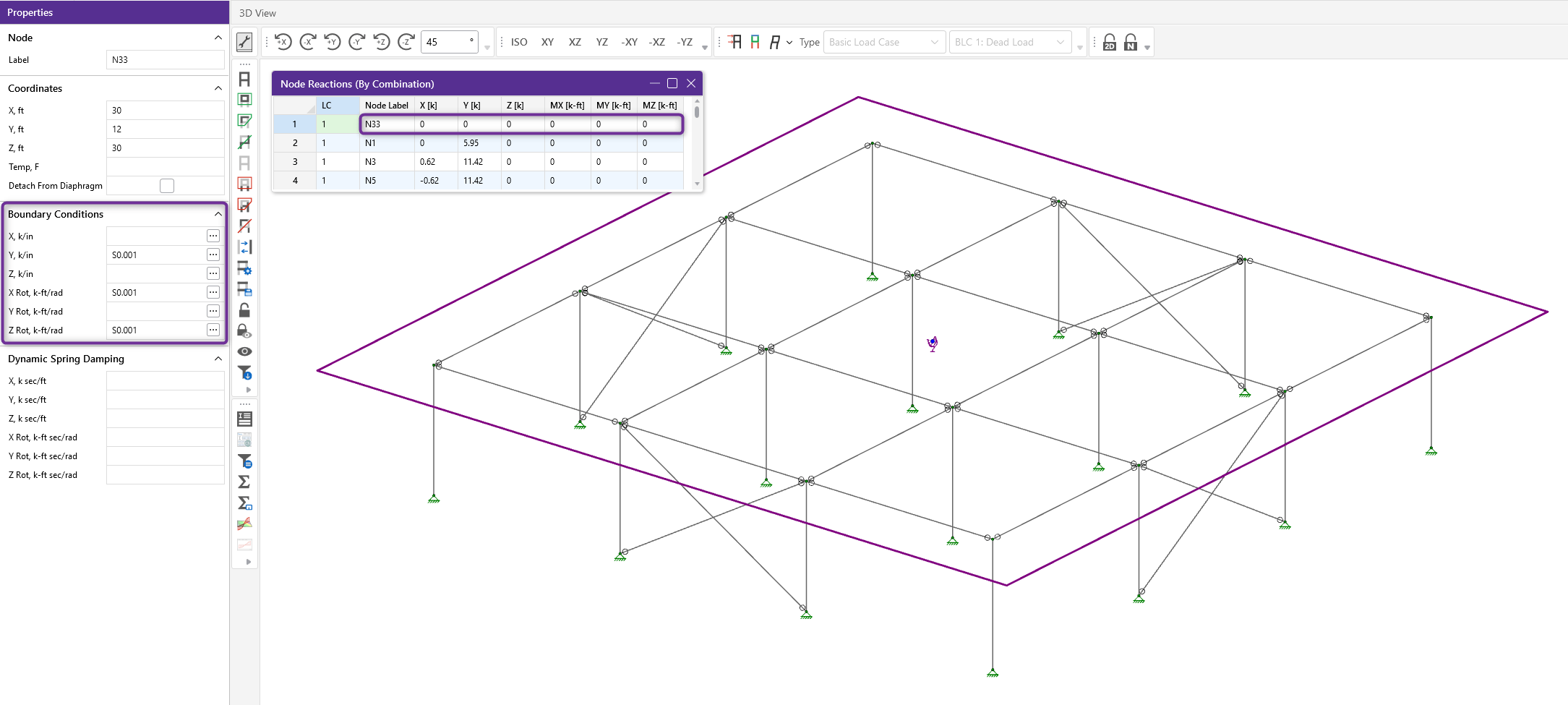This screenshot has height=705, width=1568.
Task: Click the padlock with eye icon
Action: pyautogui.click(x=244, y=331)
